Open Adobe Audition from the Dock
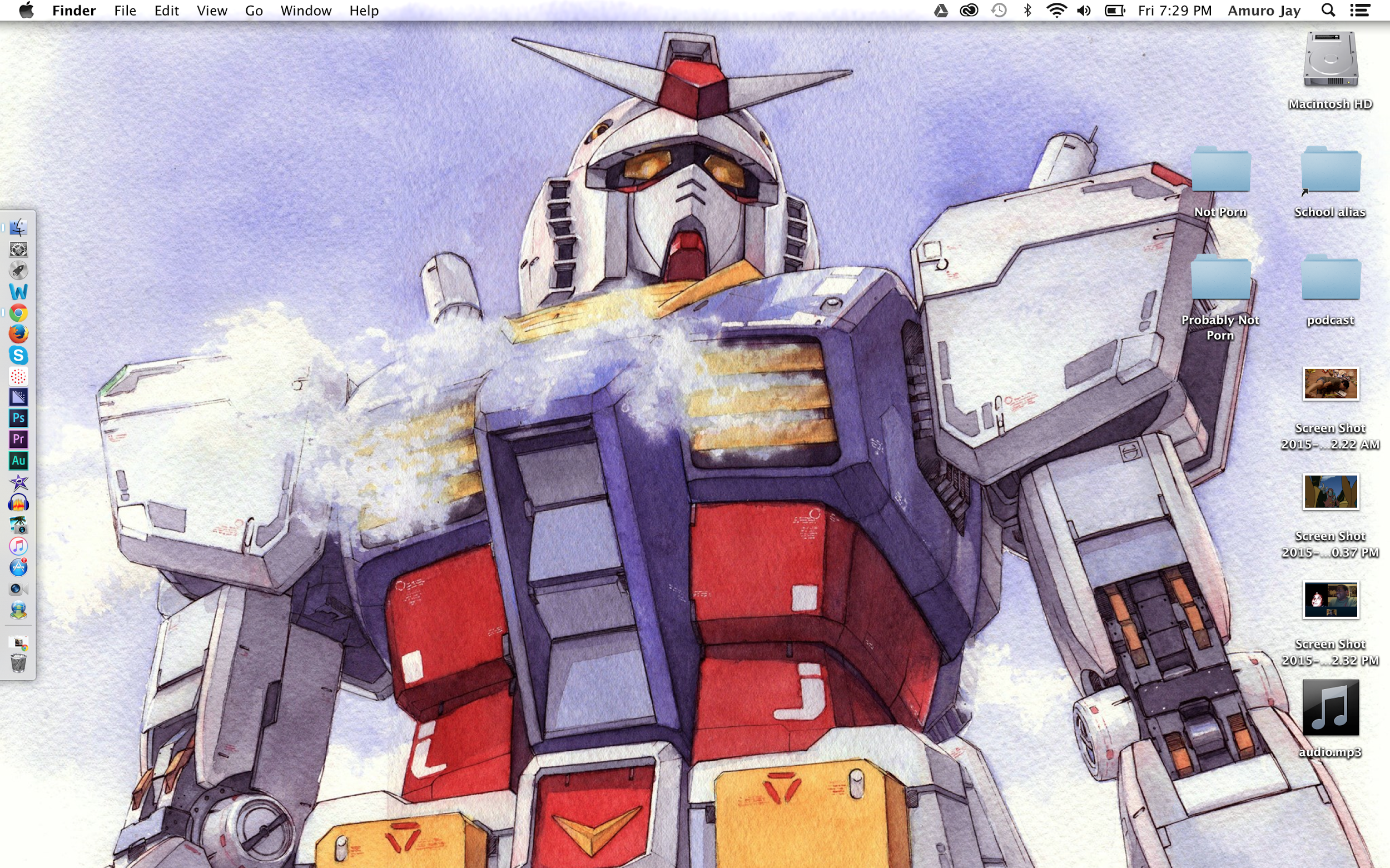Viewport: 1390px width, 868px height. tap(18, 461)
